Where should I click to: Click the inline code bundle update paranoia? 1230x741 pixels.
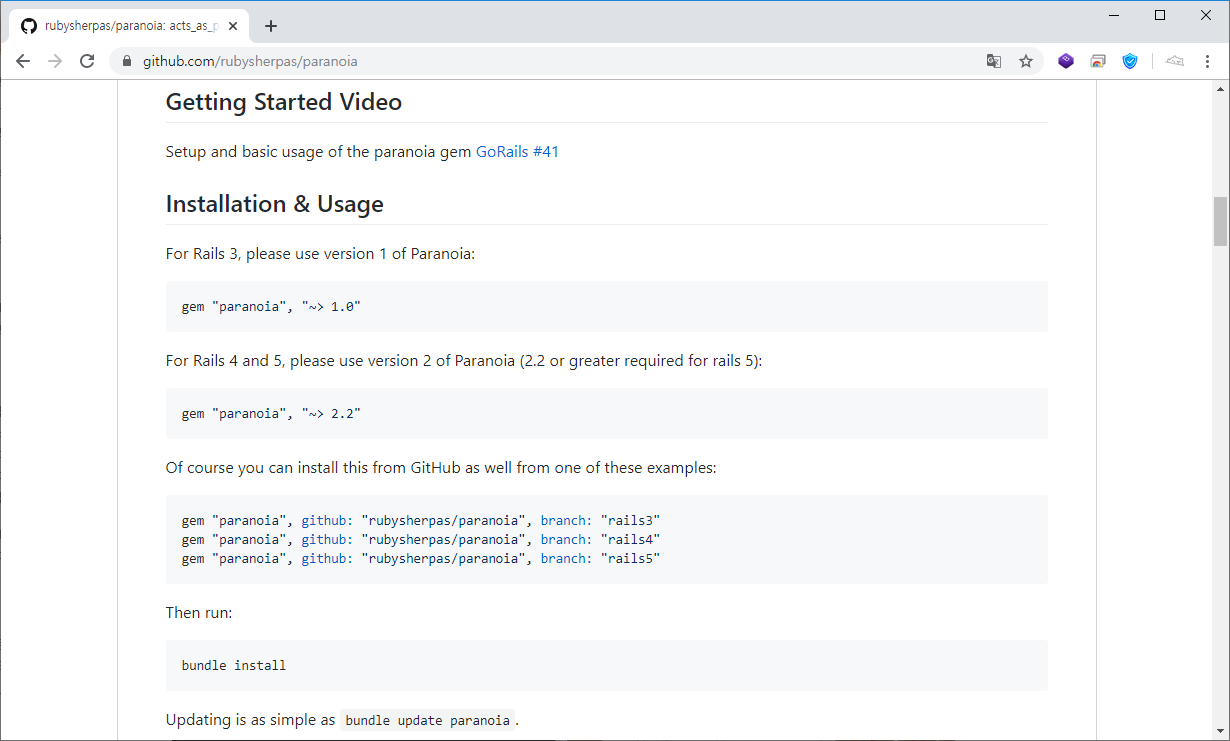[428, 720]
